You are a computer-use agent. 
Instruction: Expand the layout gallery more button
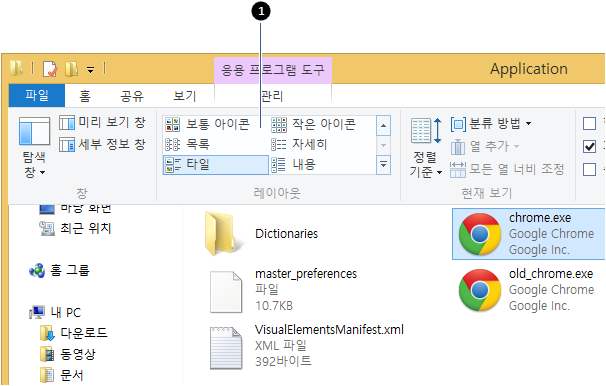coord(383,165)
